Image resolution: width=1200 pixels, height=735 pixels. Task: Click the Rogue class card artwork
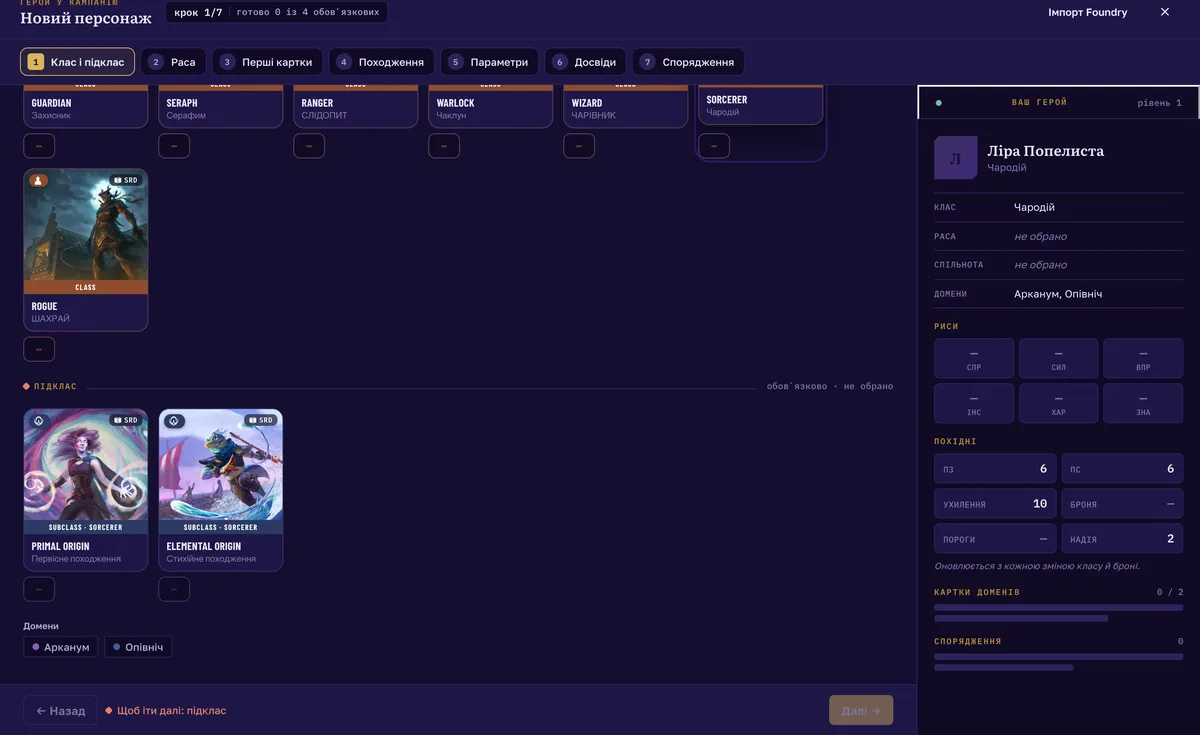tap(86, 225)
